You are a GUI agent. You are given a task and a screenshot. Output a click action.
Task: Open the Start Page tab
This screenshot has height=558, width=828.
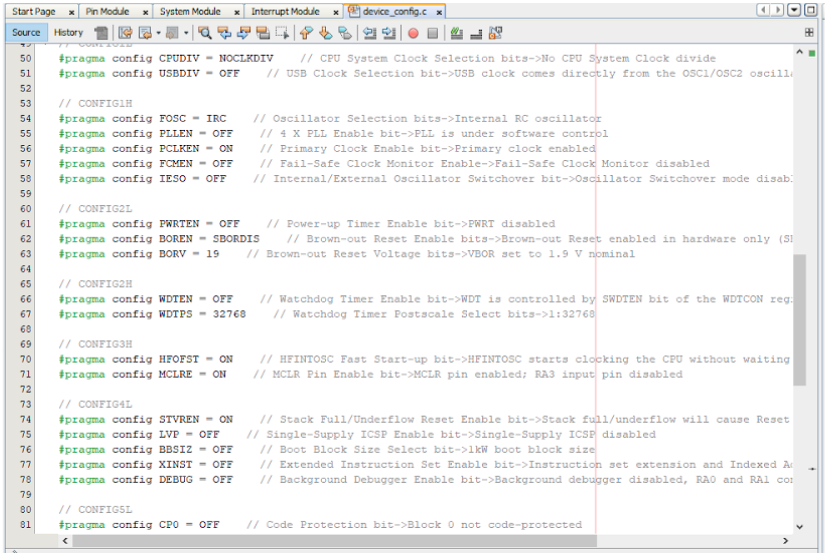(x=34, y=11)
